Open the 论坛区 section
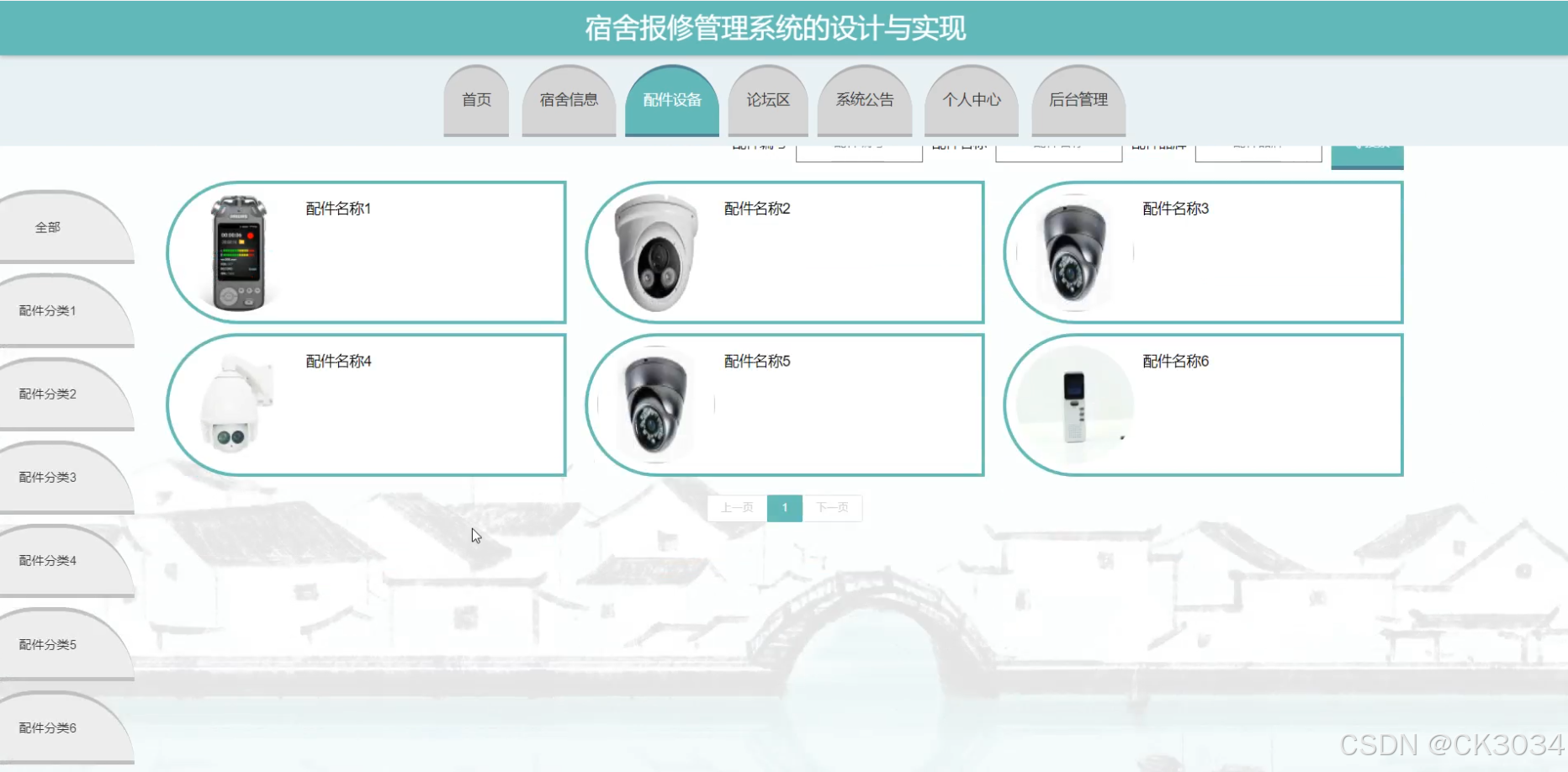The image size is (1568, 772). [x=767, y=99]
